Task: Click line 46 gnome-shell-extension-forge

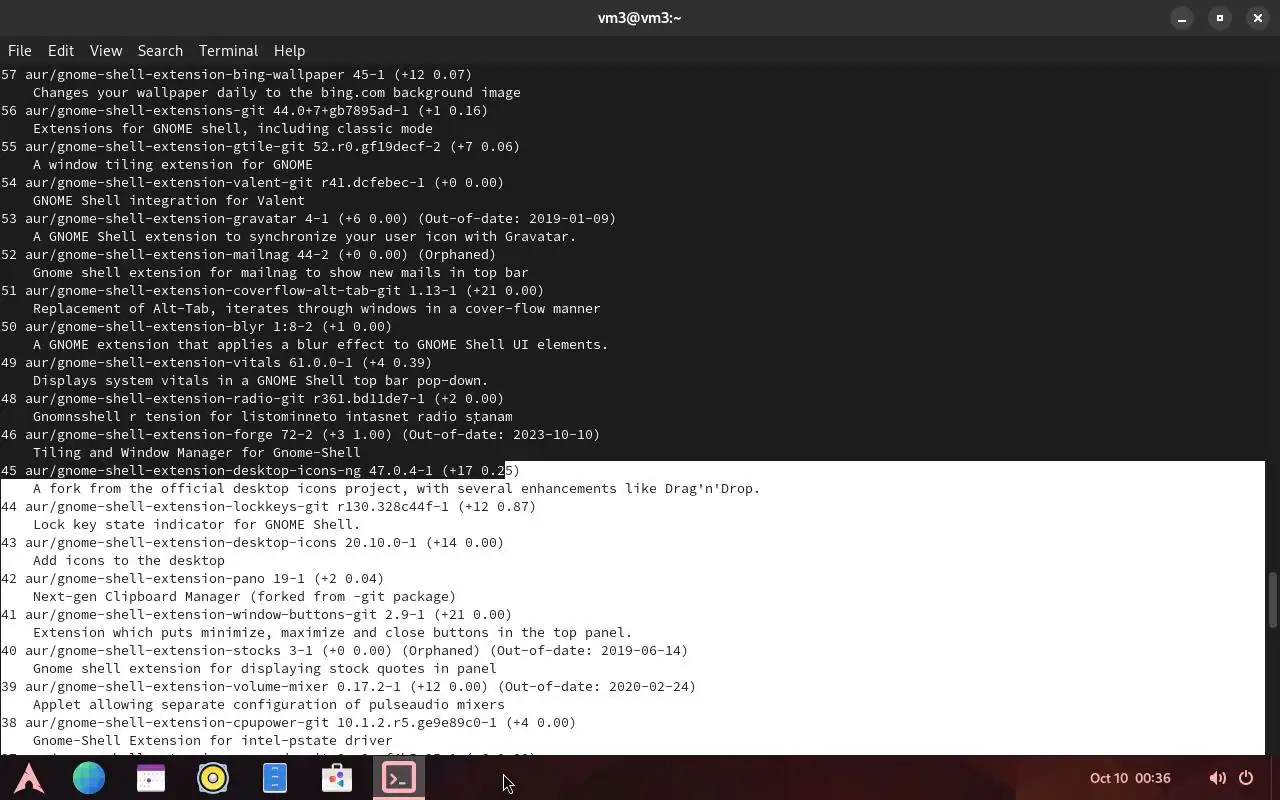Action: click(300, 435)
